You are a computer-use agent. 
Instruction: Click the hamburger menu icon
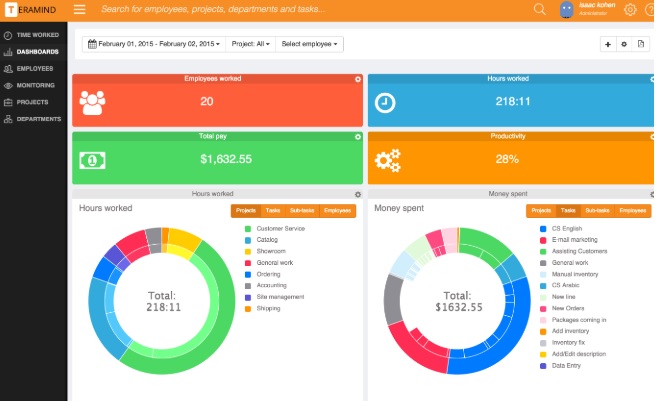[80, 9]
